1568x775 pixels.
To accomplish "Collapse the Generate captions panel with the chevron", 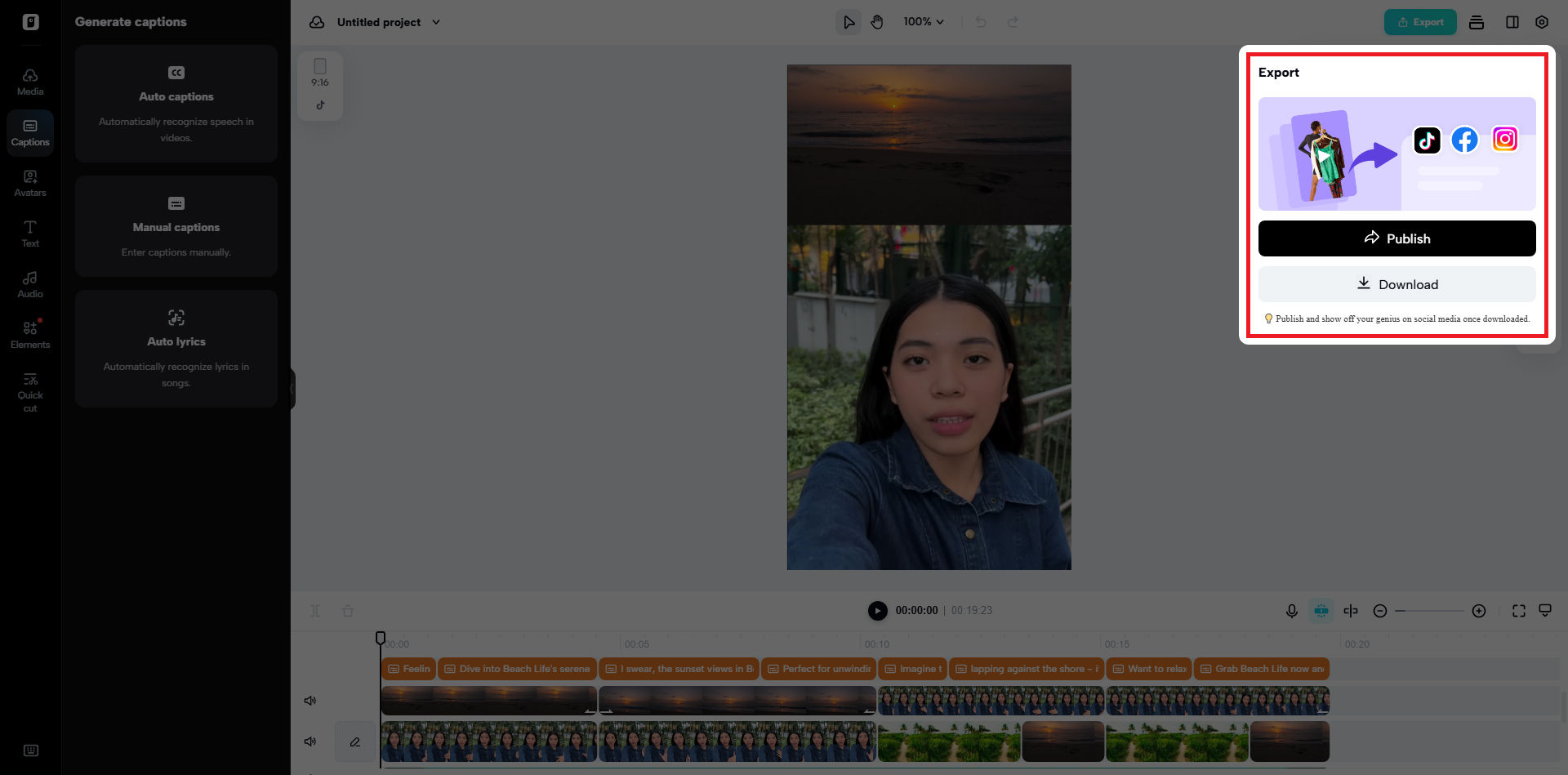I will pos(291,388).
